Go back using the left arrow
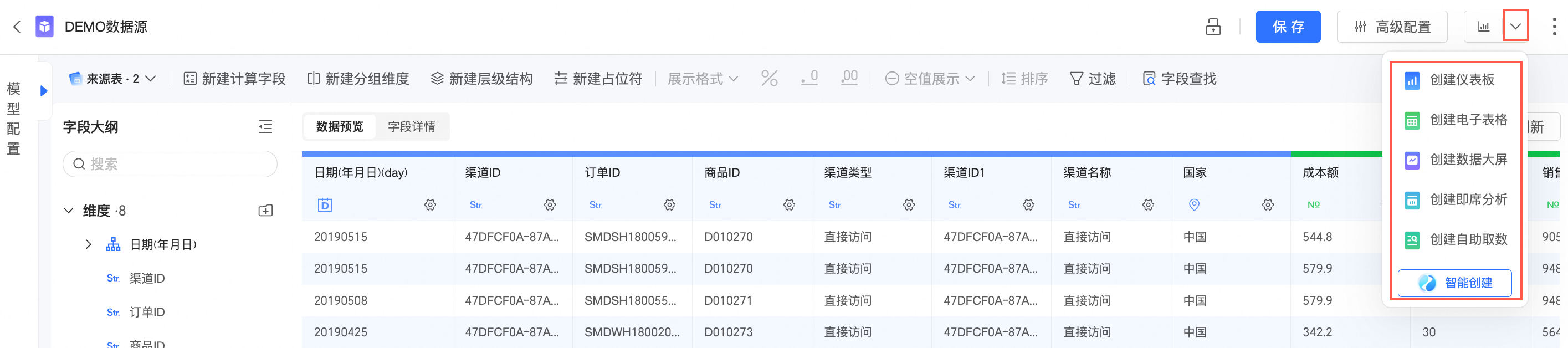 tap(17, 27)
